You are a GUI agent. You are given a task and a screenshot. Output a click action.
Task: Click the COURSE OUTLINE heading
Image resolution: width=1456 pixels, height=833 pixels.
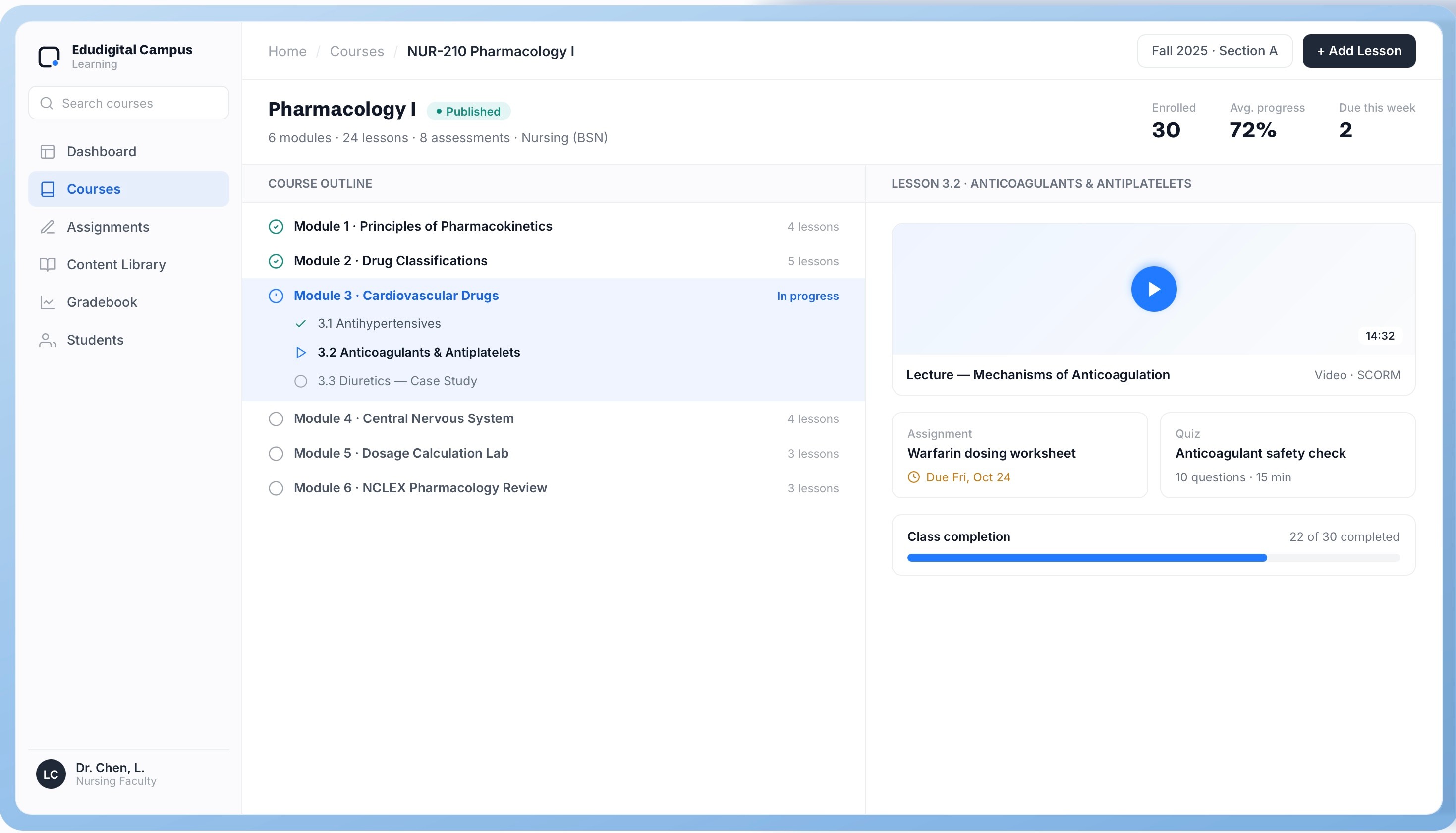pyautogui.click(x=320, y=184)
